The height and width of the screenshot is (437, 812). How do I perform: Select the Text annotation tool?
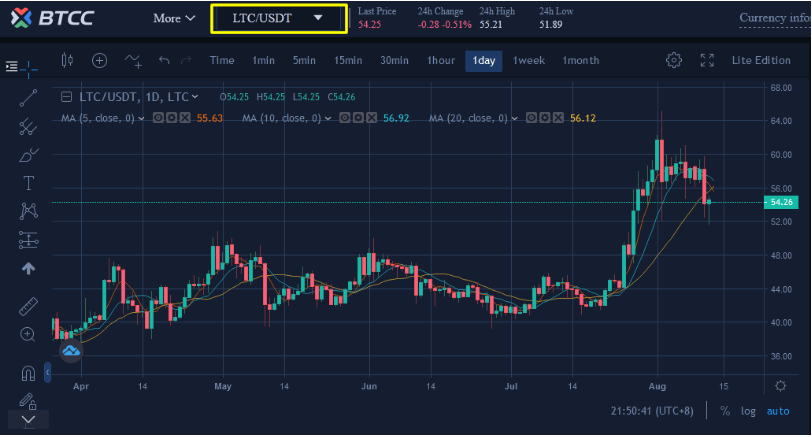point(28,183)
